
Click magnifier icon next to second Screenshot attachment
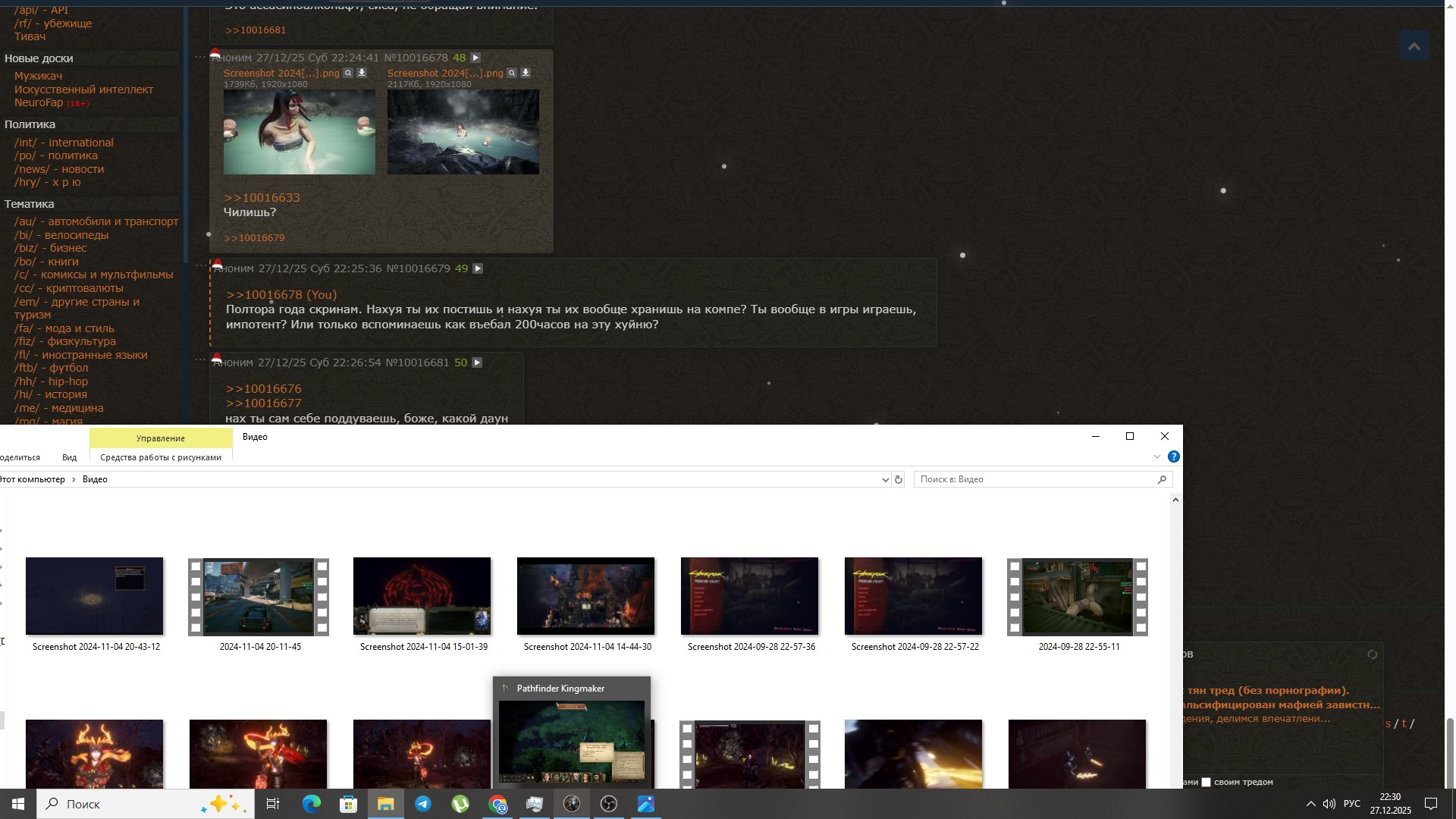[512, 73]
